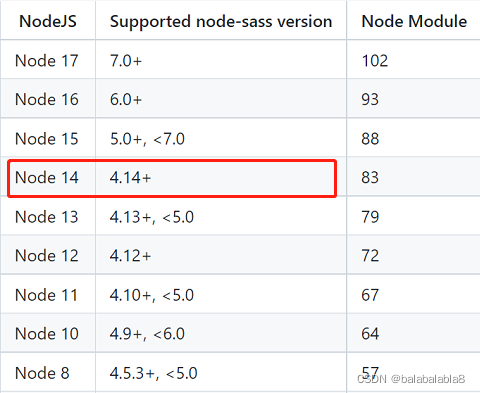Click the NodeJS column header
The width and height of the screenshot is (480, 393).
(x=48, y=21)
